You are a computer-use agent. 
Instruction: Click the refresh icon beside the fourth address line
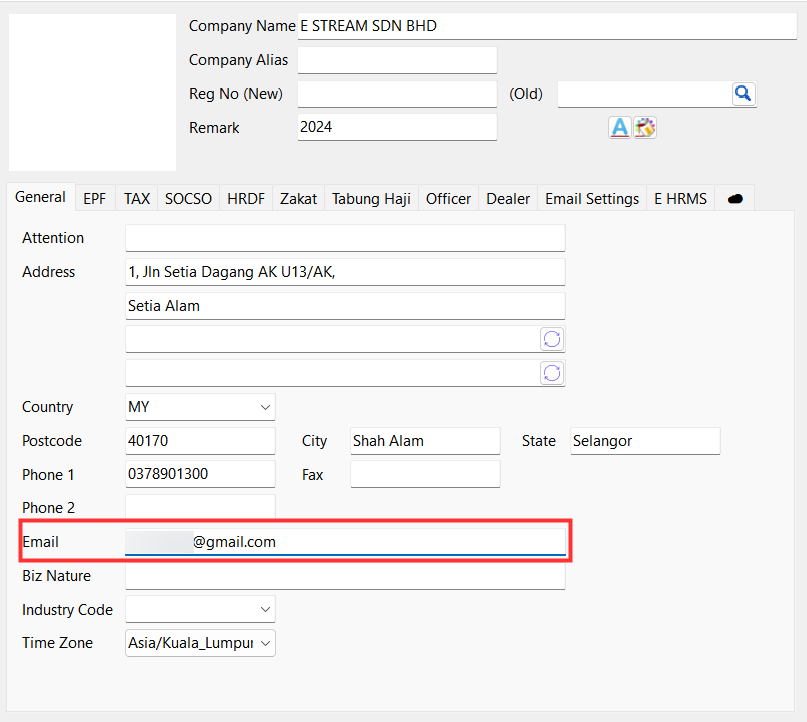pyautogui.click(x=551, y=372)
